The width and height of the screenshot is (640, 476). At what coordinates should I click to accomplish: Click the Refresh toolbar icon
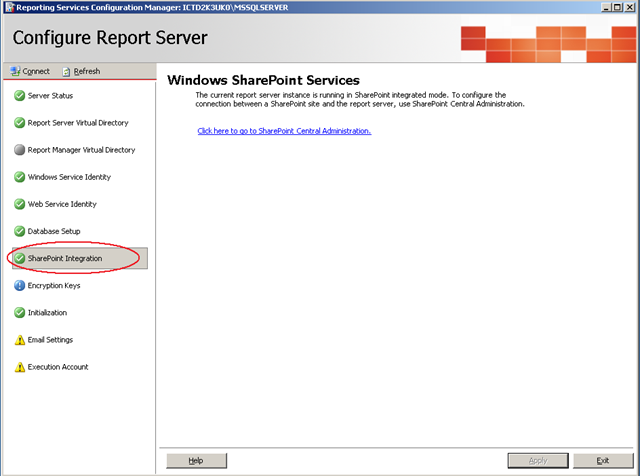[x=66, y=72]
